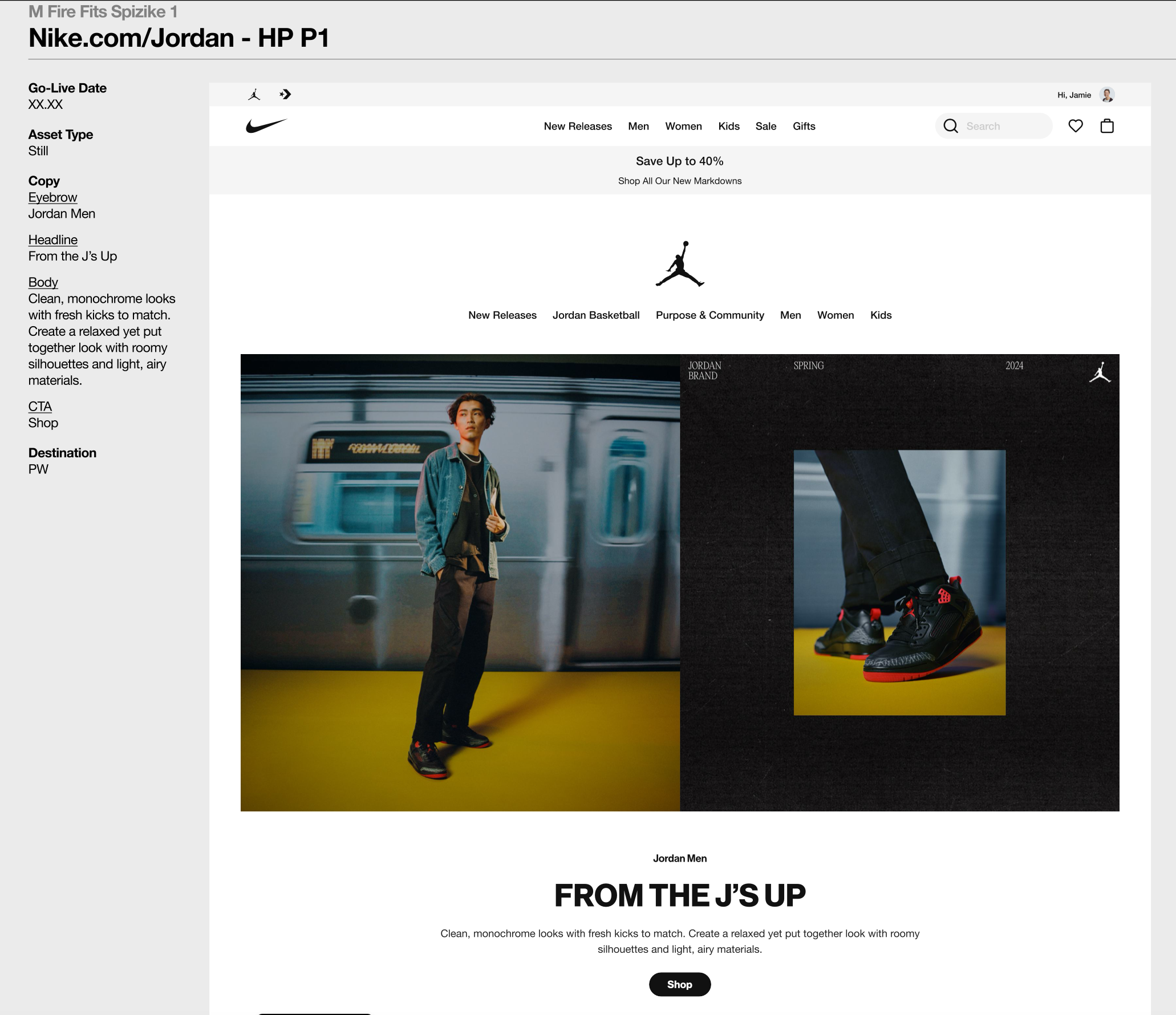Open the shopping bag icon

1106,126
